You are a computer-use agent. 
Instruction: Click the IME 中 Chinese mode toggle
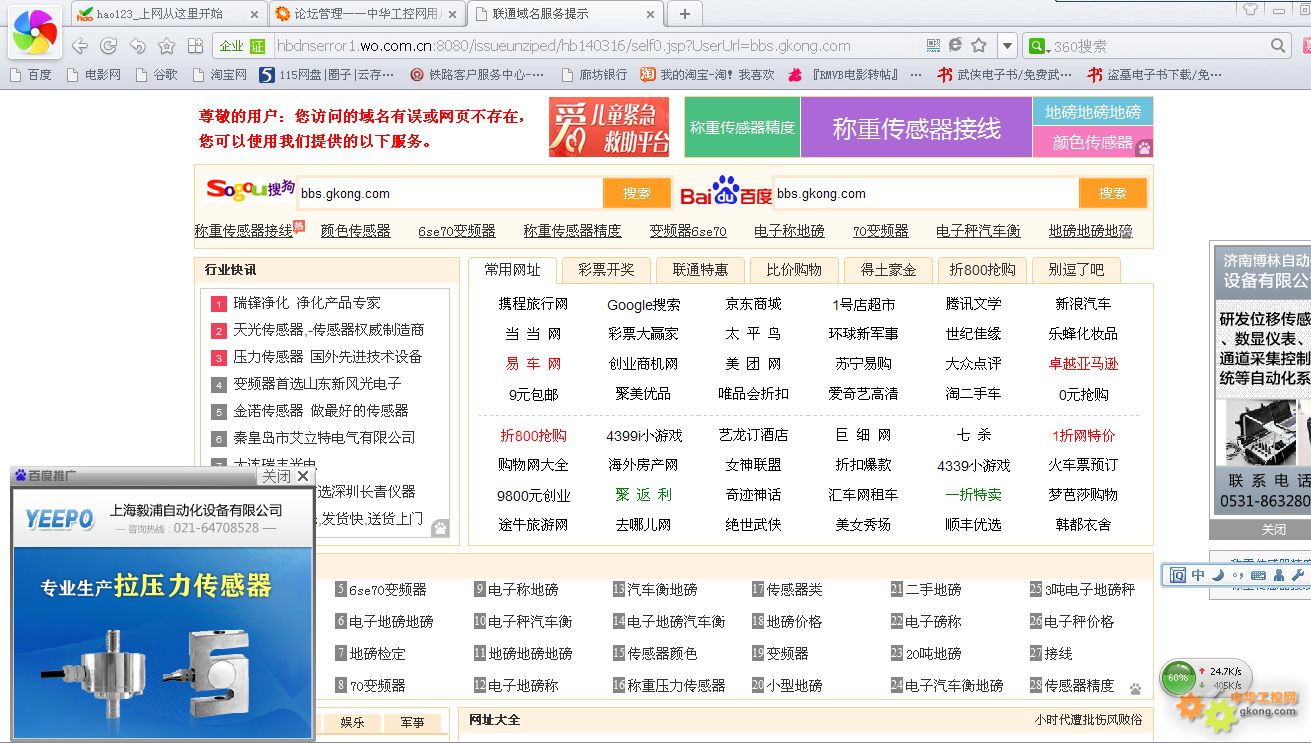pyautogui.click(x=1198, y=575)
